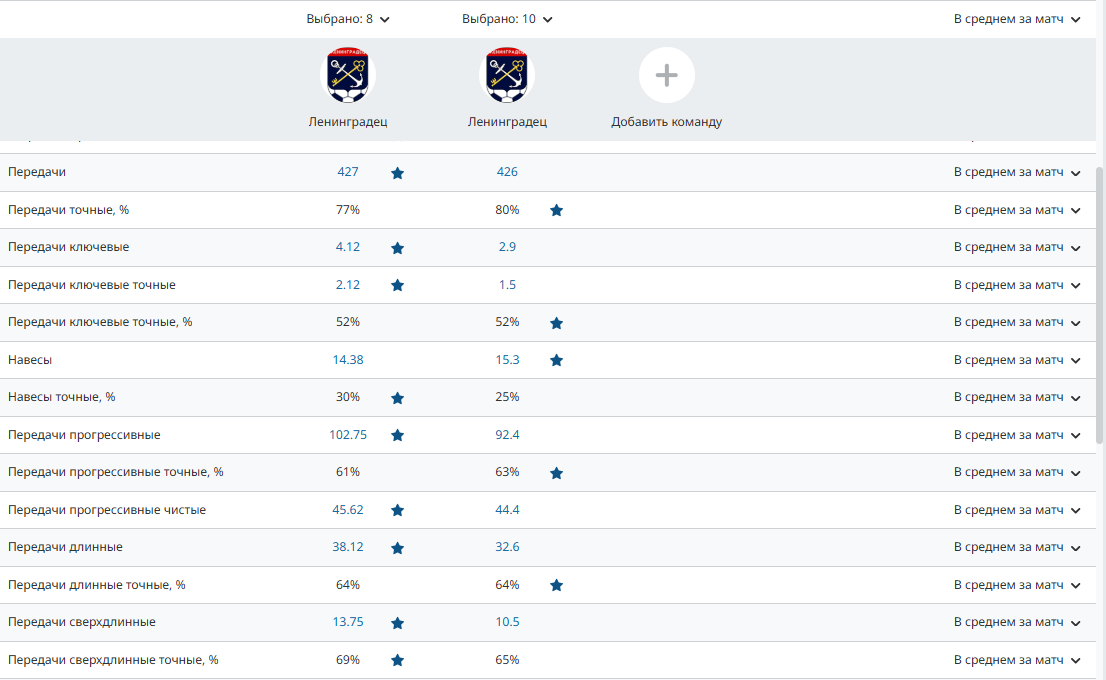Image resolution: width=1106 pixels, height=680 pixels.
Task: Click the 38.12 value in Передачи длинные
Action: coord(347,547)
